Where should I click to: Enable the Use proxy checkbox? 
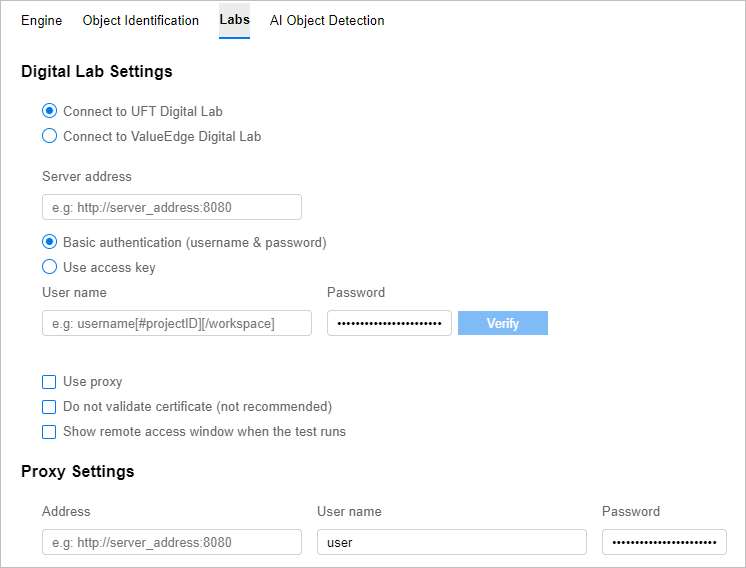pos(49,382)
